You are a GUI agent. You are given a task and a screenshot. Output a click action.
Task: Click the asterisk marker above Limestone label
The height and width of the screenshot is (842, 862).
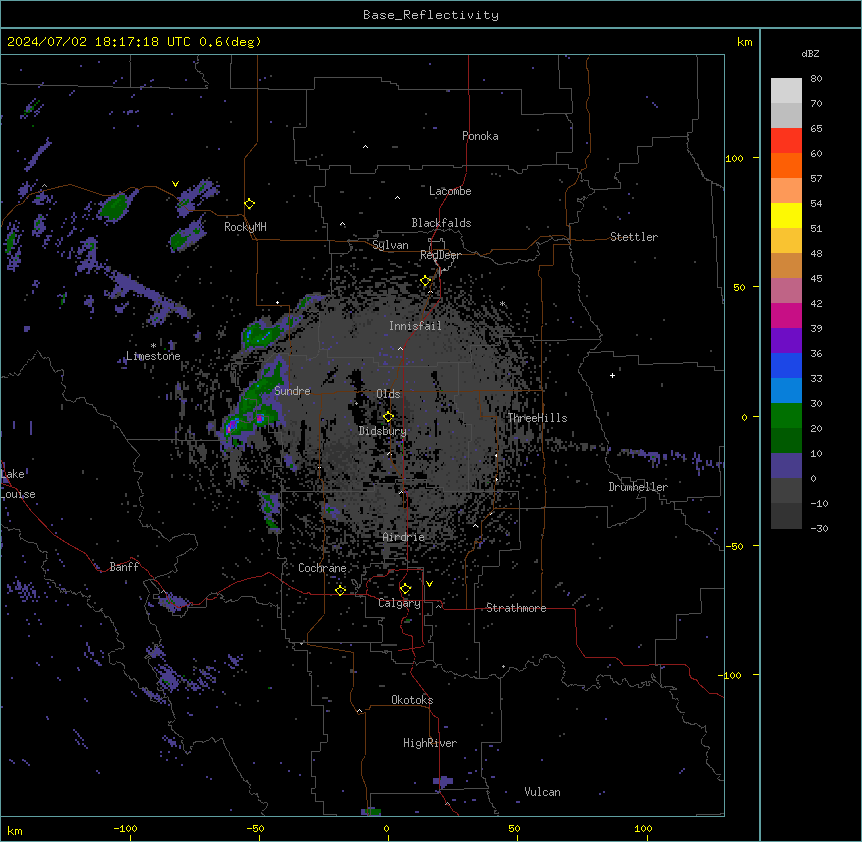click(x=153, y=345)
